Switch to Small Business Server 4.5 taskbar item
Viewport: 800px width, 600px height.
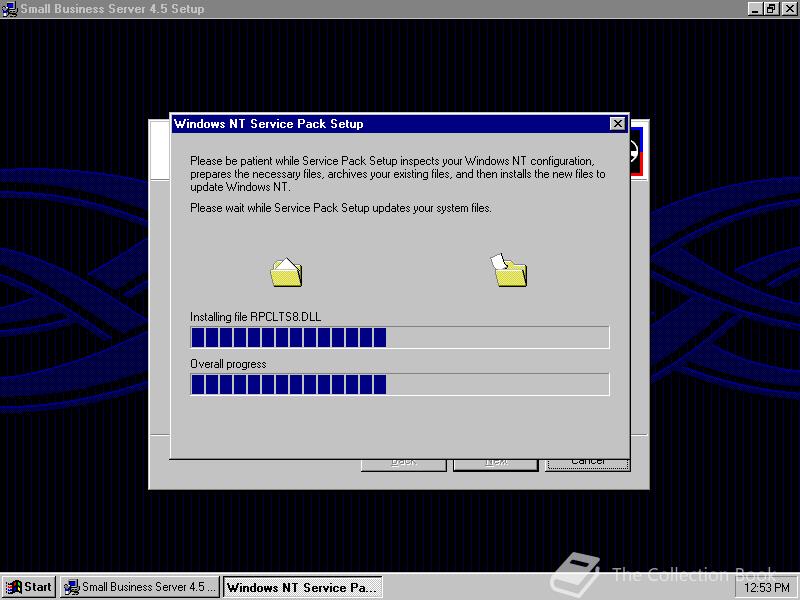pyautogui.click(x=140, y=587)
